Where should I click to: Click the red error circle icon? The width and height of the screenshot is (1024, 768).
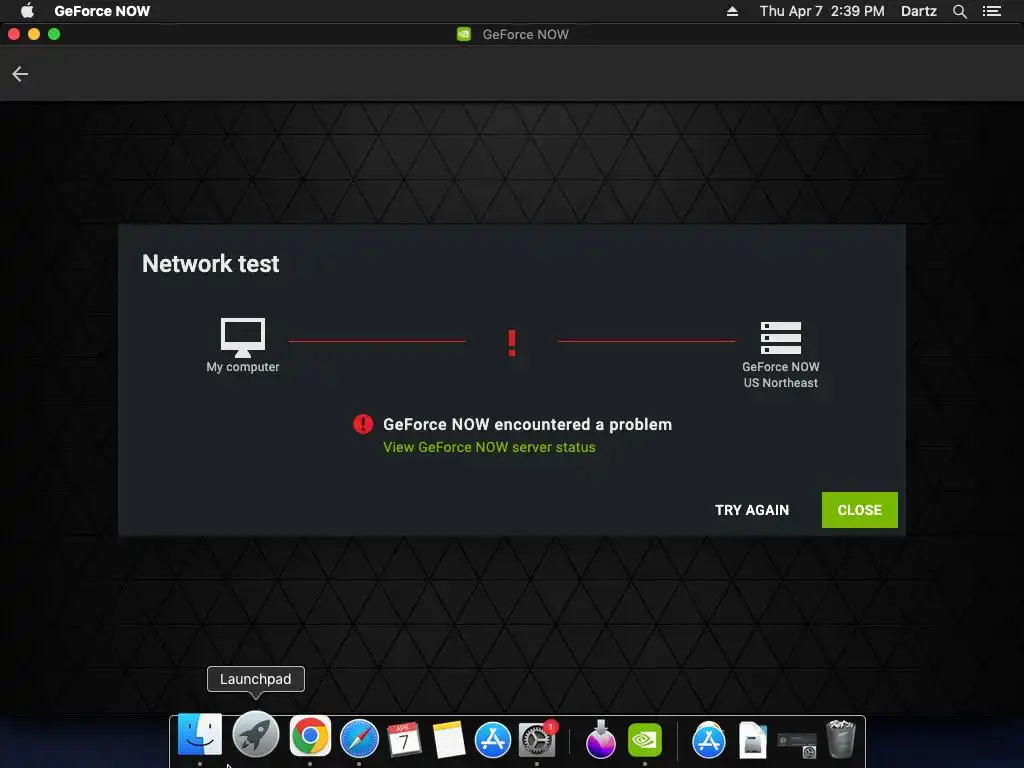(x=363, y=424)
